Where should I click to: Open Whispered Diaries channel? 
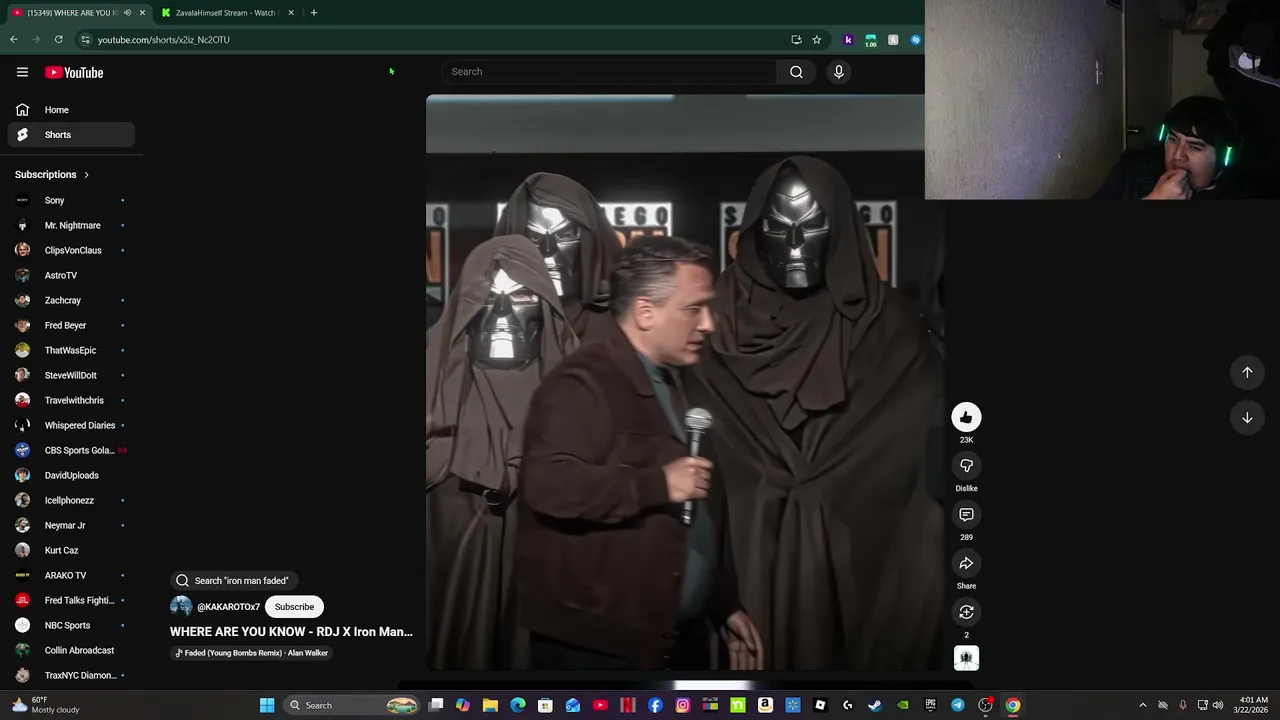click(71, 425)
